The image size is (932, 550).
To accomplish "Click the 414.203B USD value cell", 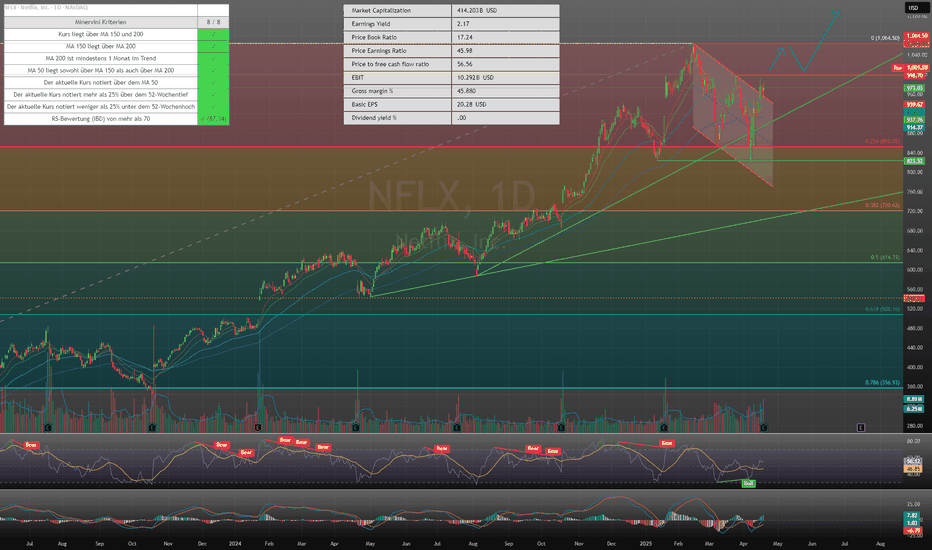I will click(505, 11).
